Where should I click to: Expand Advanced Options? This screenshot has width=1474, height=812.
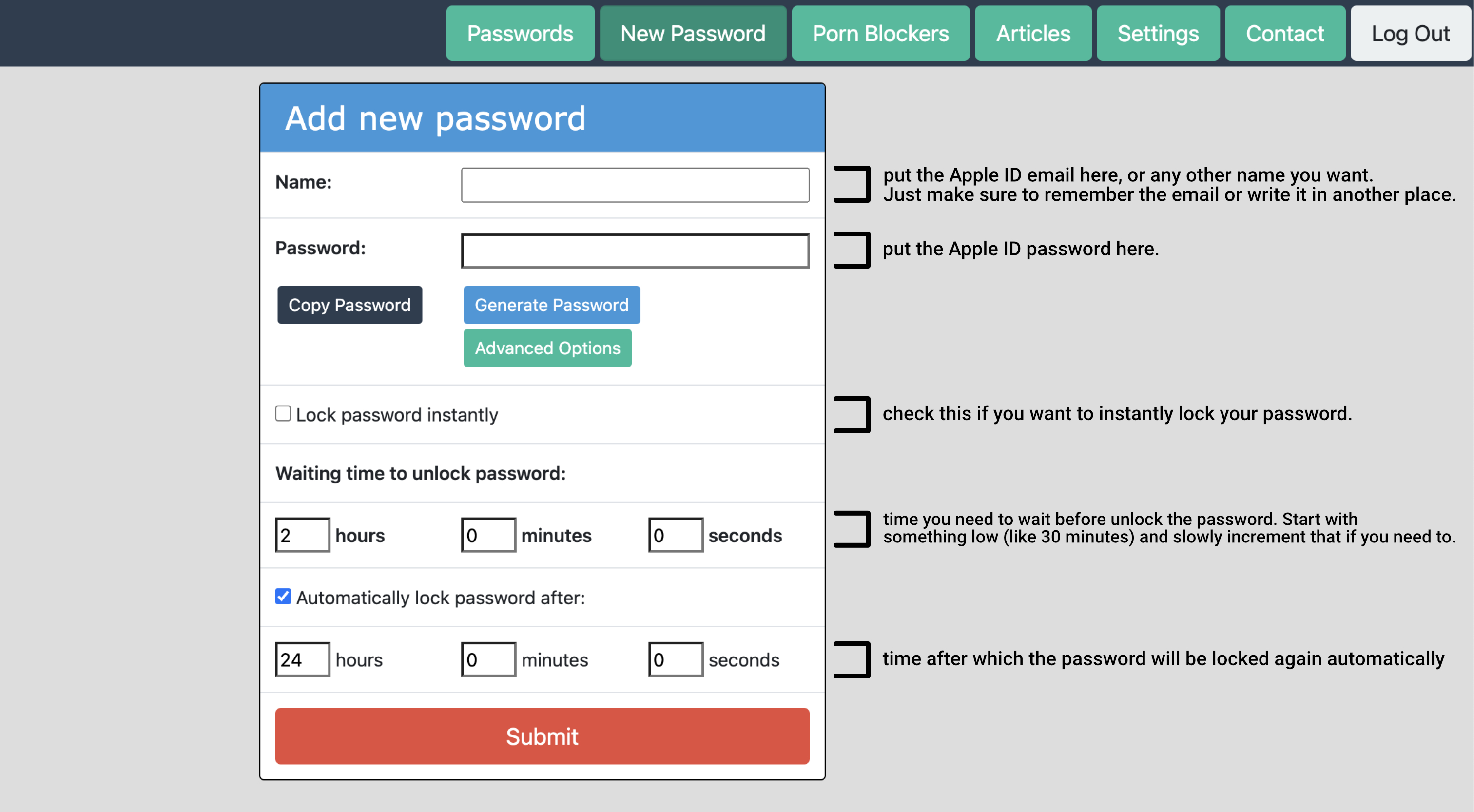[x=547, y=348]
